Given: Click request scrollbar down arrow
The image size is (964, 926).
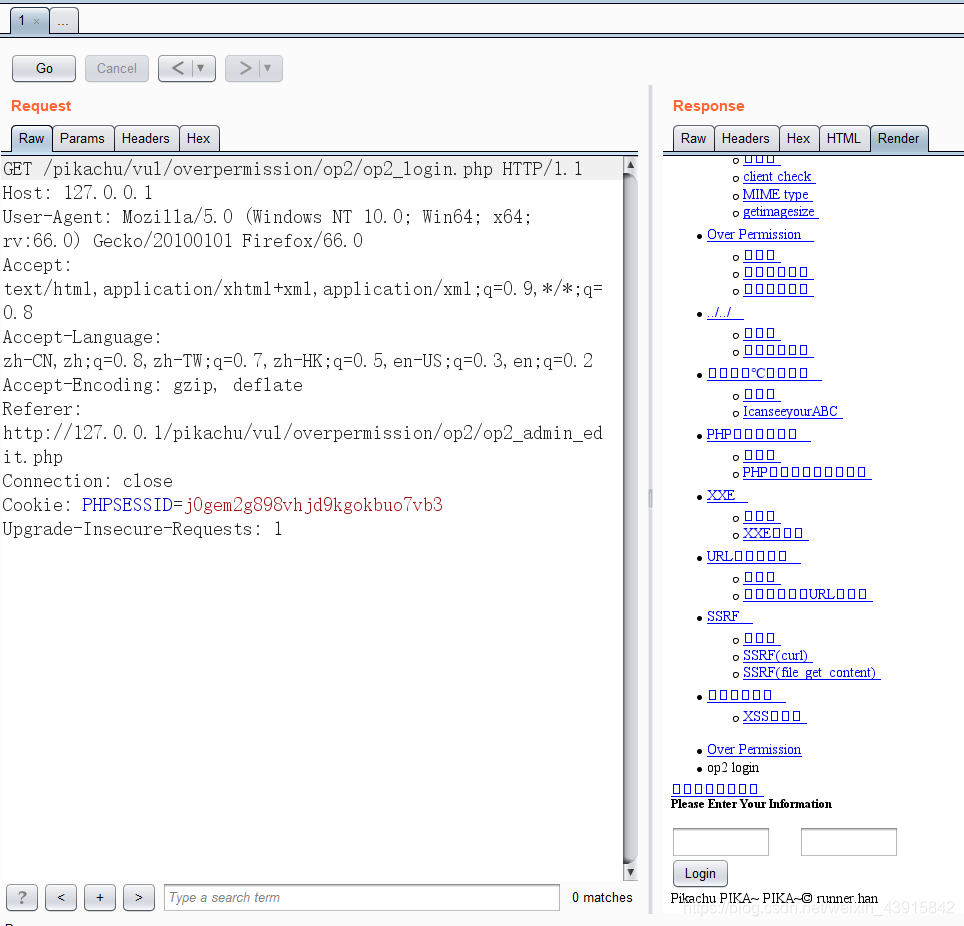Looking at the screenshot, I should coord(630,872).
